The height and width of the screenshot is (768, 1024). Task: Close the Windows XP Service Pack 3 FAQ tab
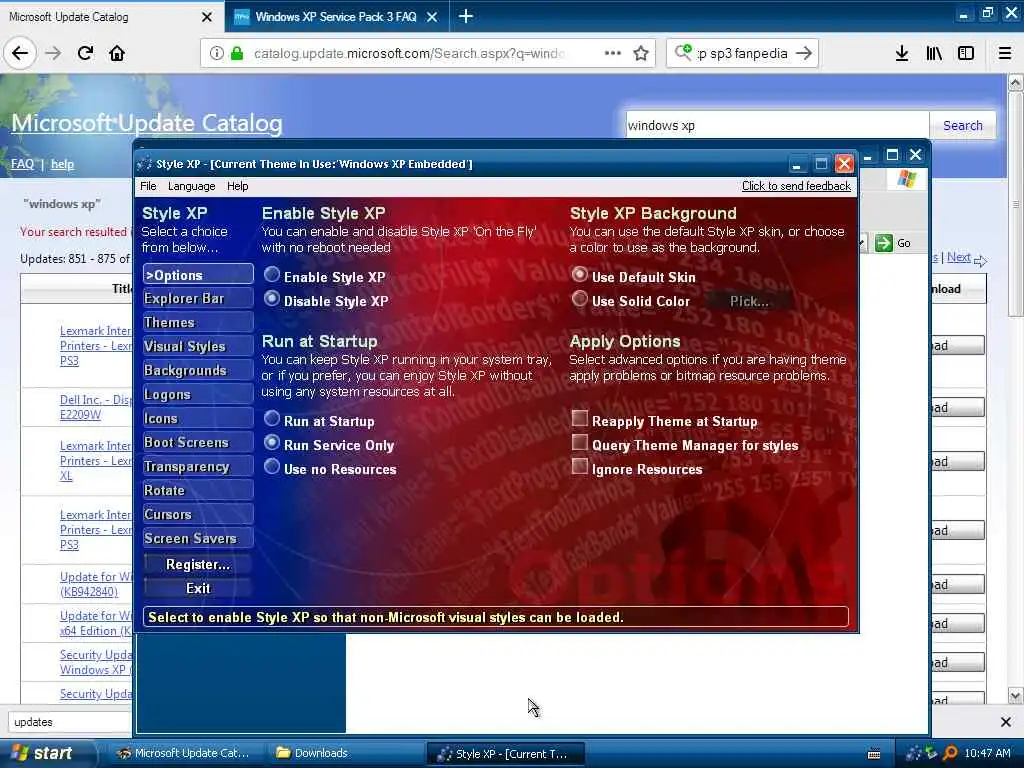[432, 17]
